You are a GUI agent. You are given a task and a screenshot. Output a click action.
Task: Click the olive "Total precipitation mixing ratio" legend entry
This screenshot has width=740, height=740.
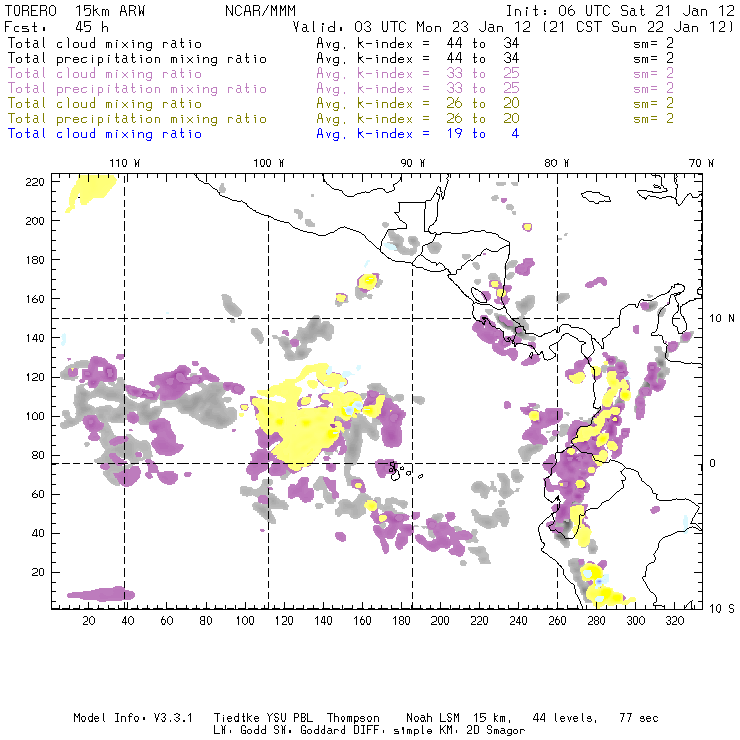pyautogui.click(x=137, y=118)
